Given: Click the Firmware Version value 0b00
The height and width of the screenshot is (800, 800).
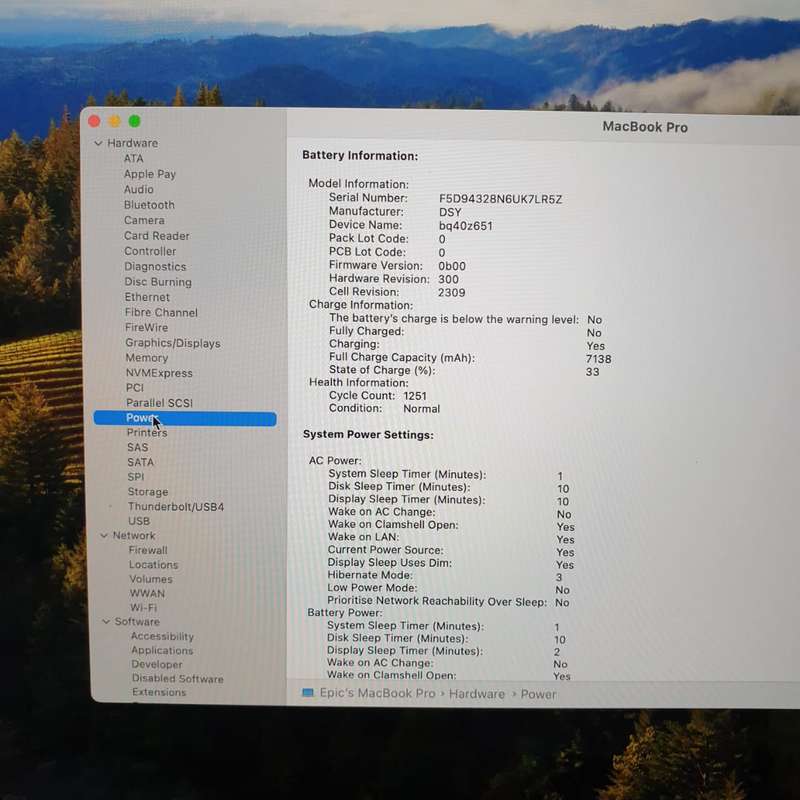Looking at the screenshot, I should click(x=452, y=266).
